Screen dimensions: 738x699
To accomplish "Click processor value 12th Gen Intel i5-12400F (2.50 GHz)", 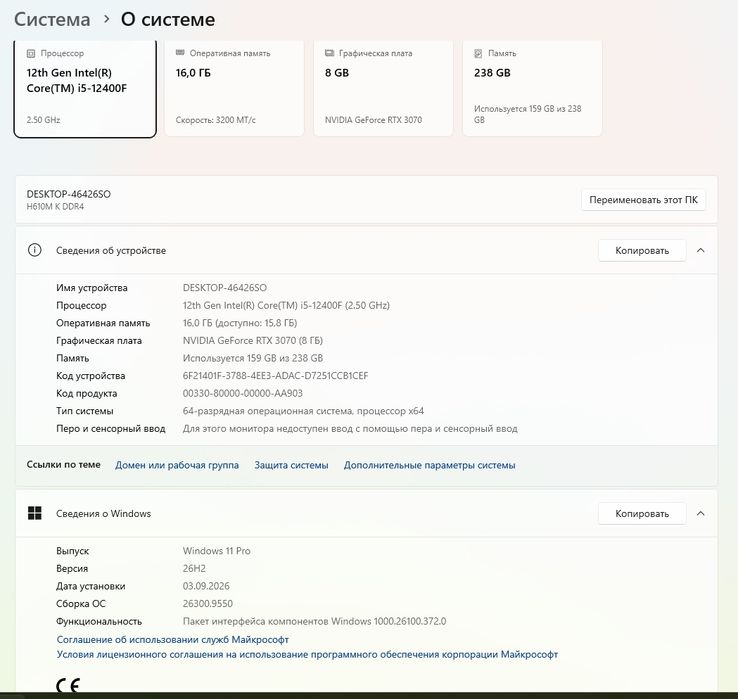I will click(x=286, y=305).
